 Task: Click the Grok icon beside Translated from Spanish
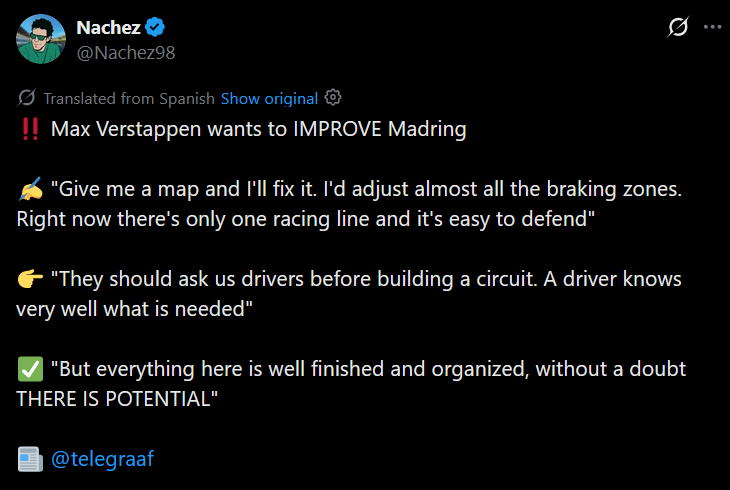(27, 98)
